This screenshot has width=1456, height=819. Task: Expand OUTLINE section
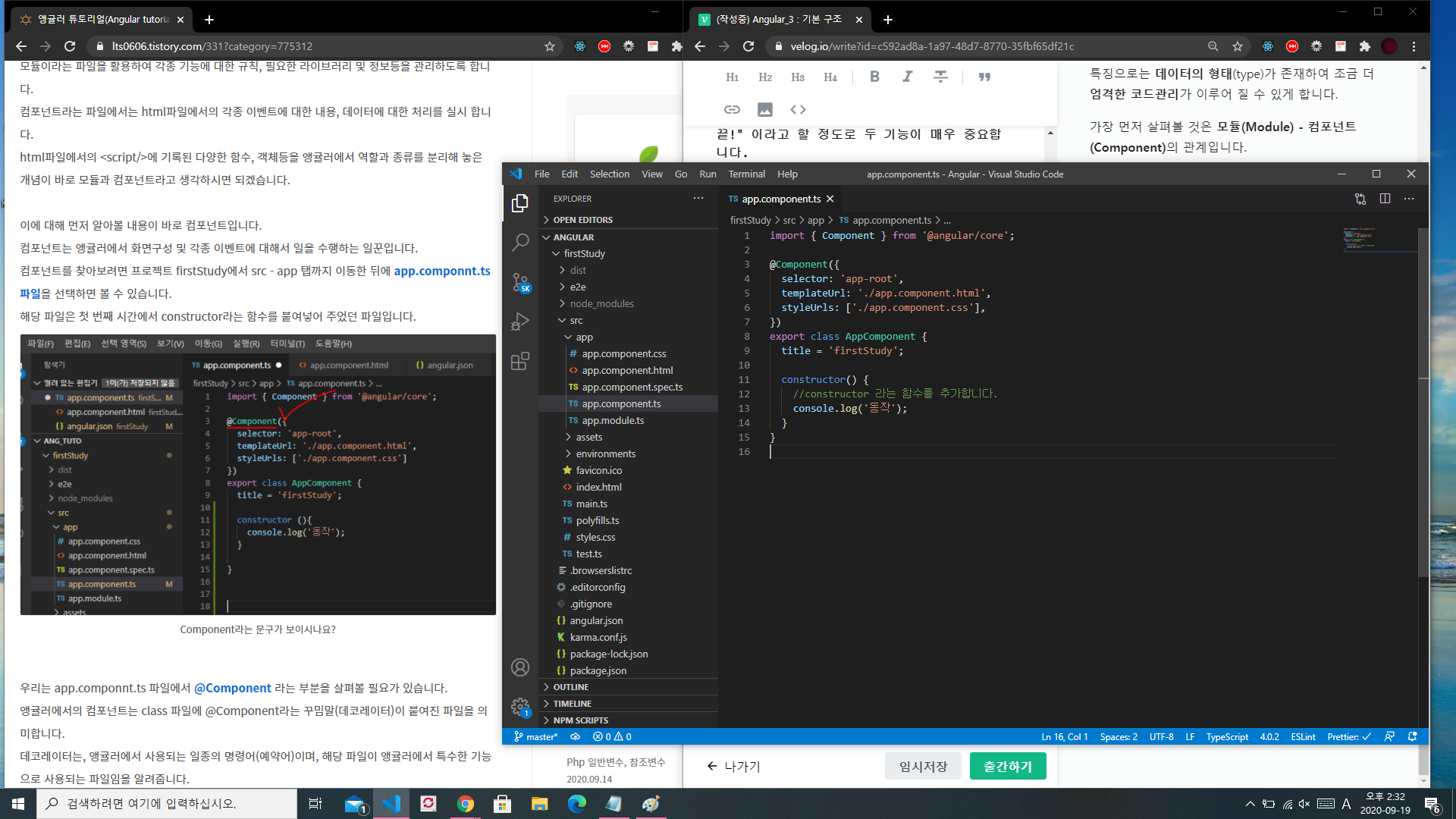tap(629, 687)
